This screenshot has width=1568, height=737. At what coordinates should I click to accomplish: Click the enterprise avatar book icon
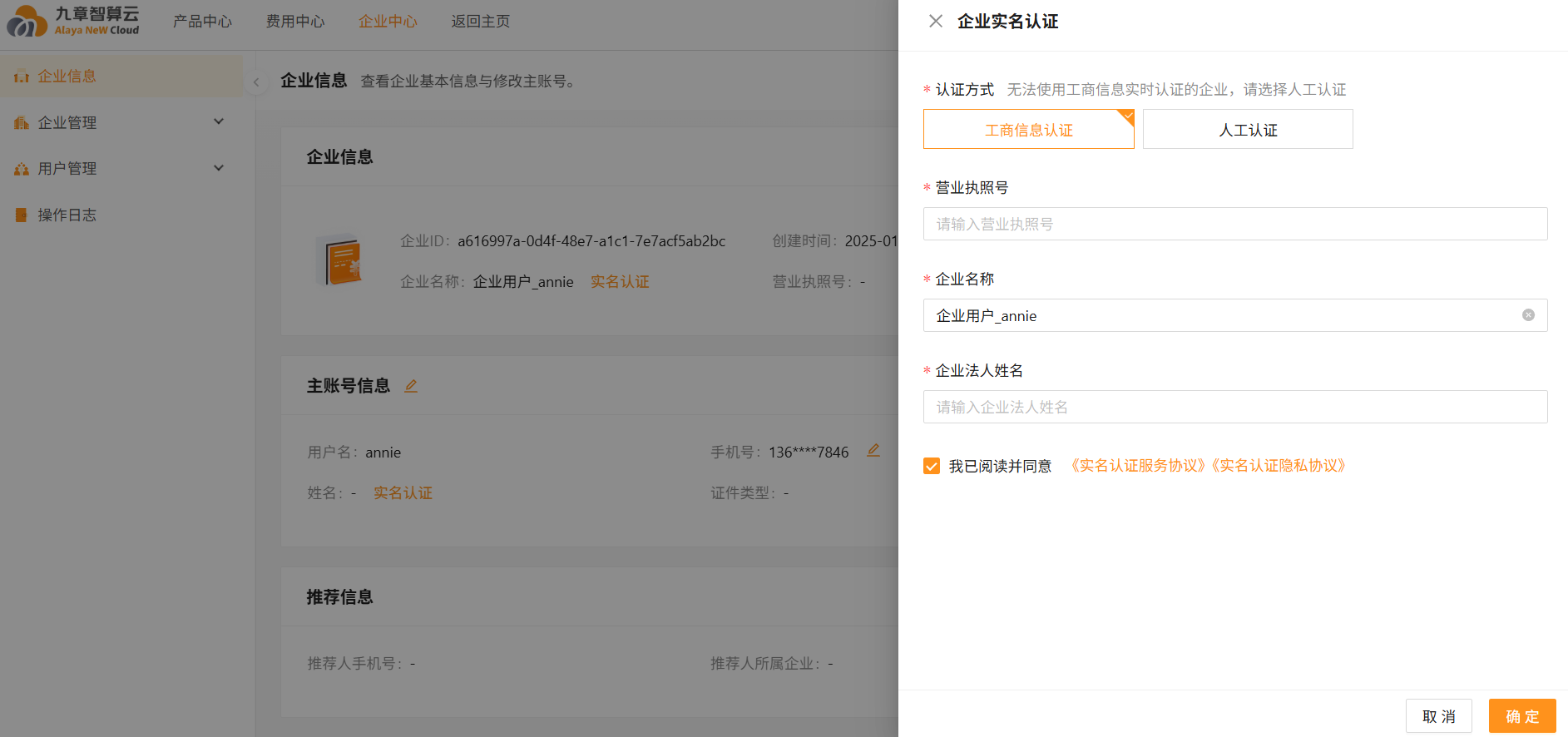click(x=342, y=261)
